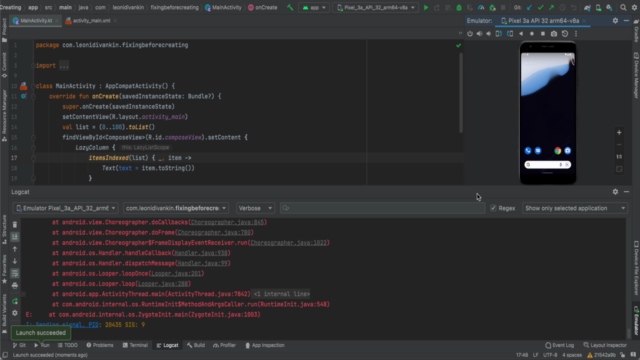Click the editor vertical scrollbar
The height and width of the screenshot is (360, 640).
coord(461,93)
